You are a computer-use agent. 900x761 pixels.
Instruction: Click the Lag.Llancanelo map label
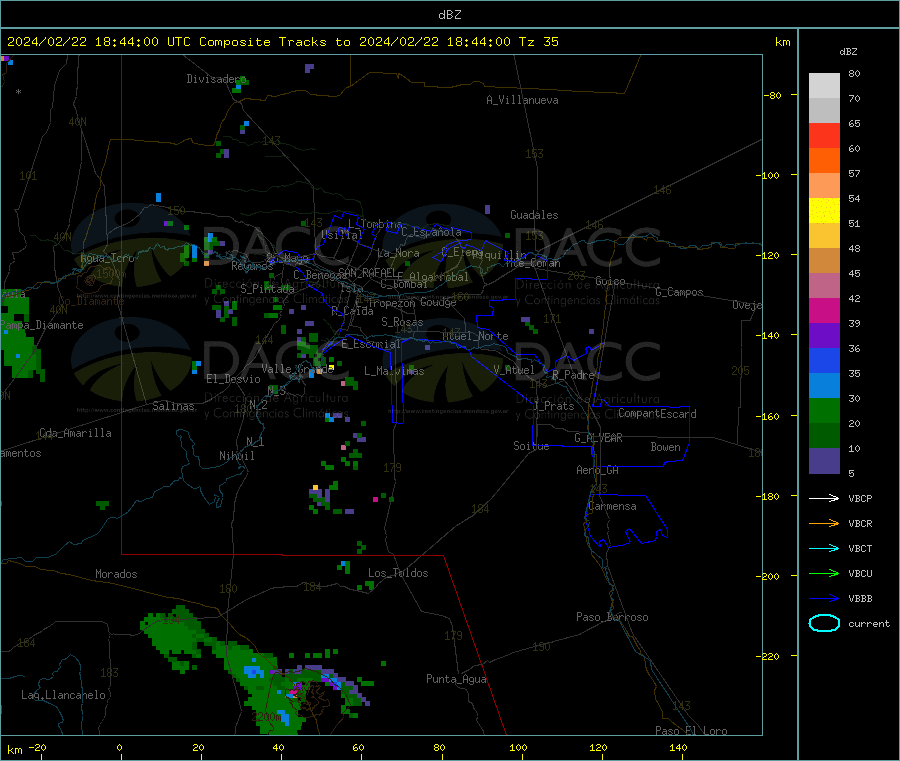[x=63, y=695]
